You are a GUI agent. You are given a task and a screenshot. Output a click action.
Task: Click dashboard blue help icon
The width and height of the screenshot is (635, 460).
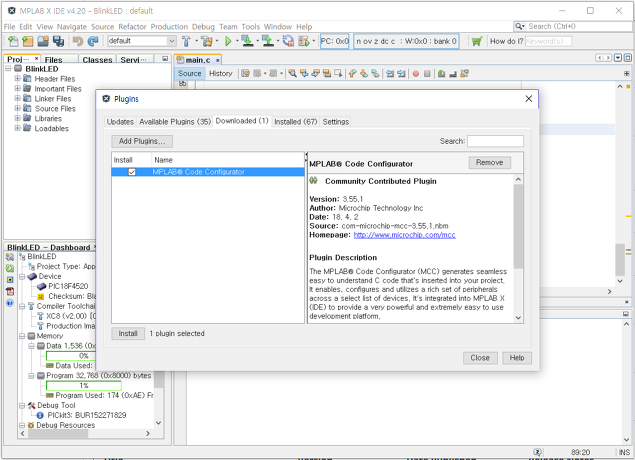pyautogui.click(x=10, y=302)
